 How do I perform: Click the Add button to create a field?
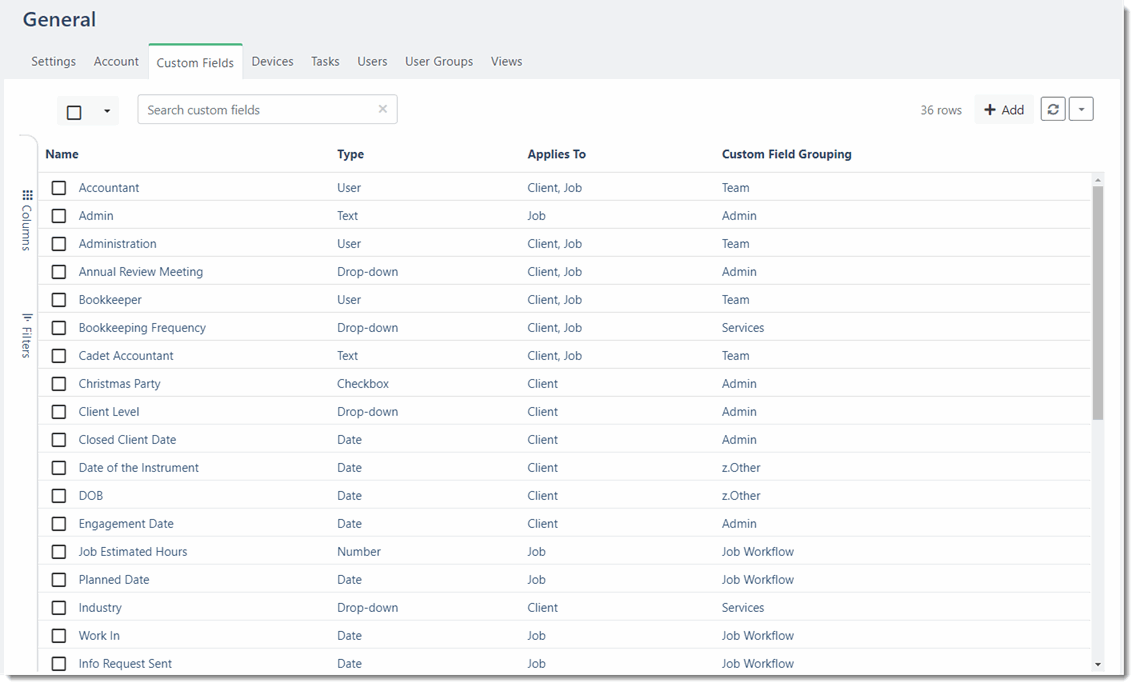pos(1003,109)
